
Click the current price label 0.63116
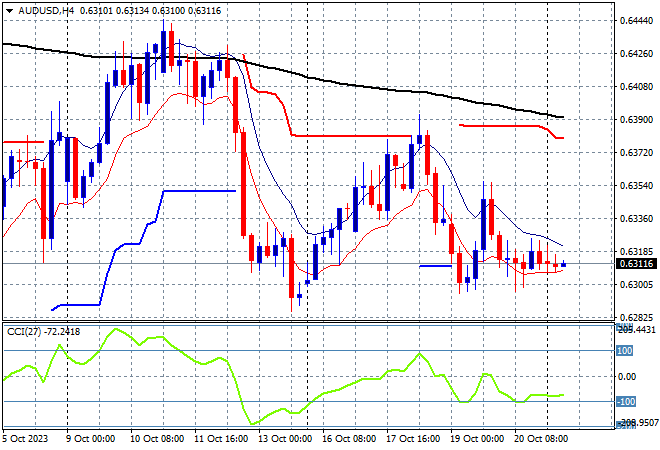[x=637, y=264]
